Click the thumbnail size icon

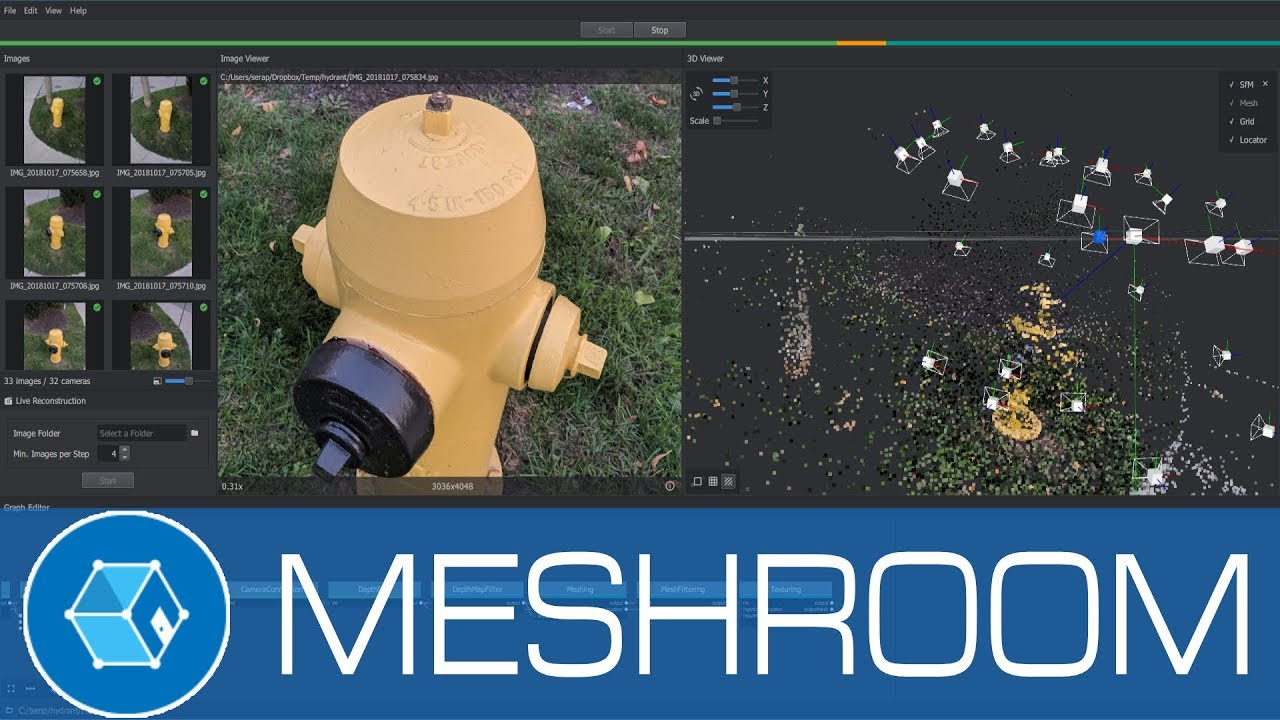click(x=157, y=381)
